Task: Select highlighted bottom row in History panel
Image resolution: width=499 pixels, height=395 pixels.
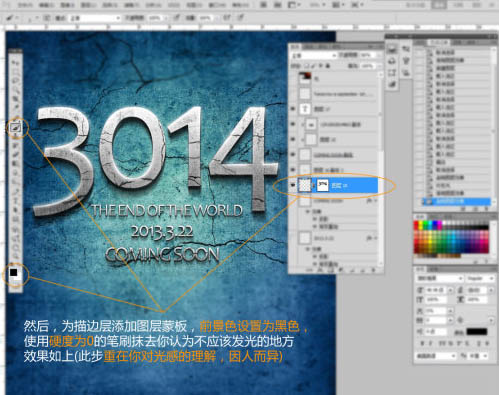Action: (456, 201)
